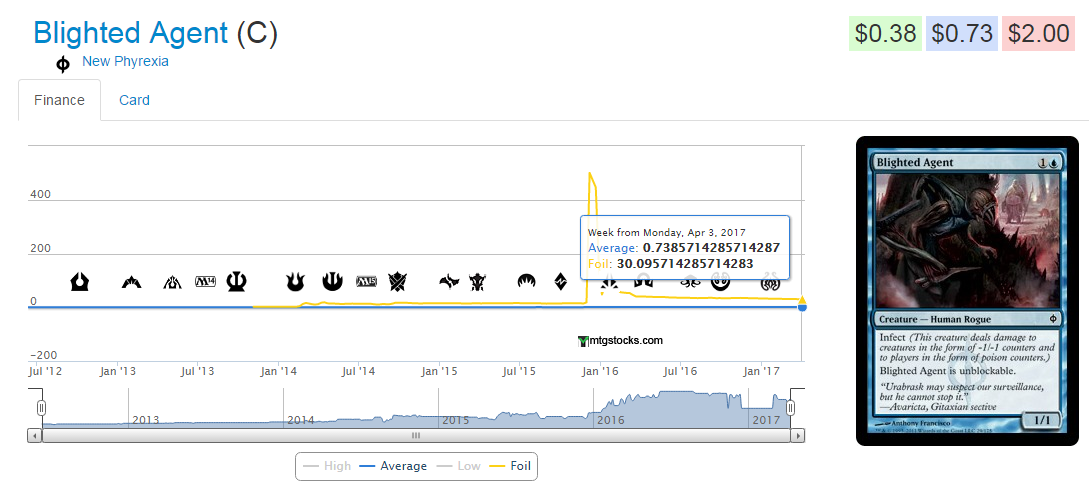The height and width of the screenshot is (487, 1089).
Task: Click the green $0.38 low price badge
Action: 886,33
